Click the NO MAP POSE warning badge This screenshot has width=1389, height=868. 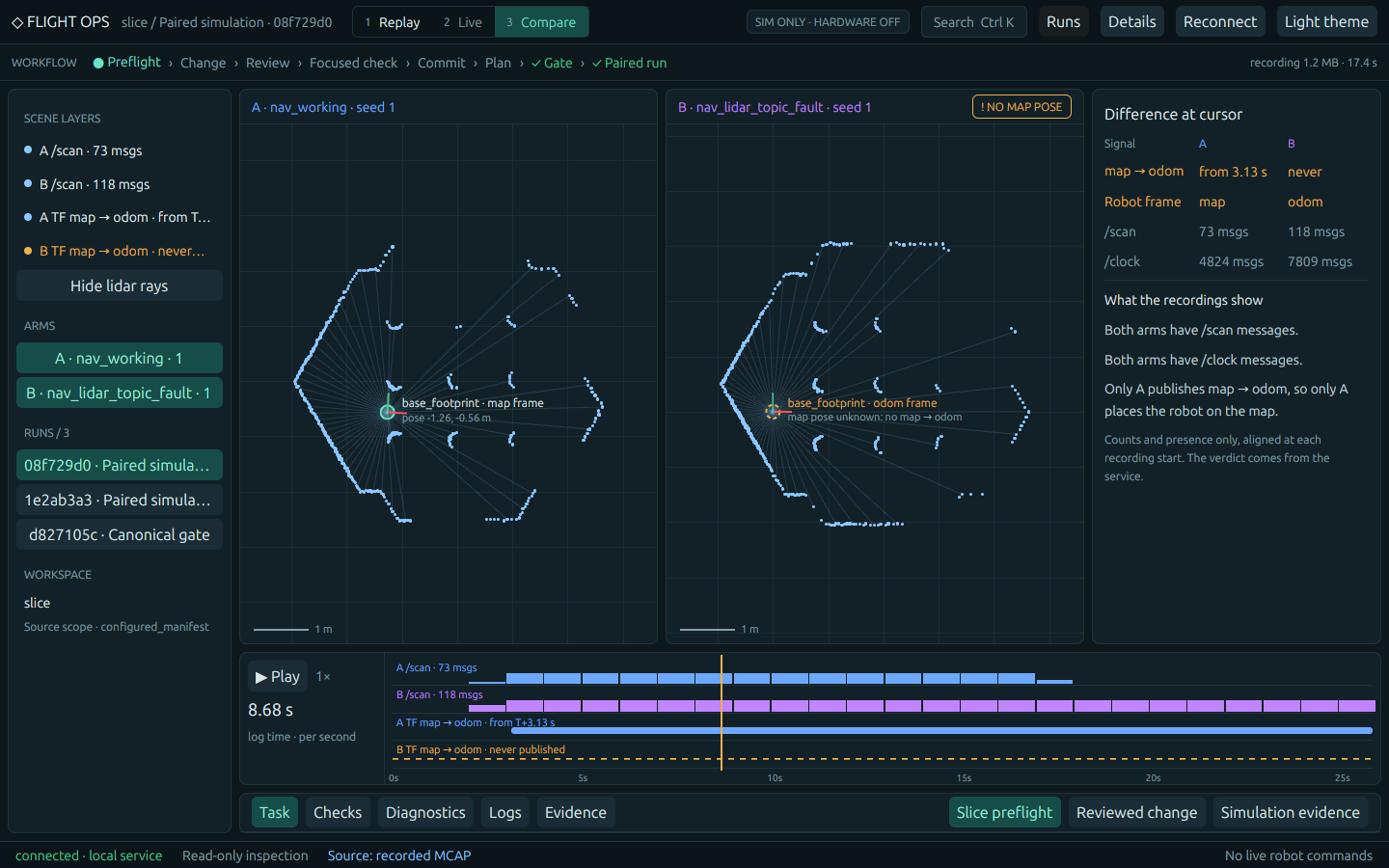tap(1021, 107)
